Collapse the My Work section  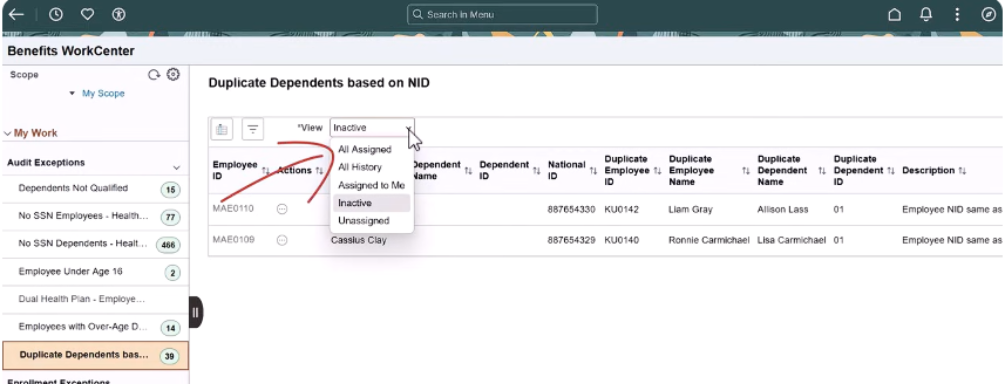tap(8, 133)
